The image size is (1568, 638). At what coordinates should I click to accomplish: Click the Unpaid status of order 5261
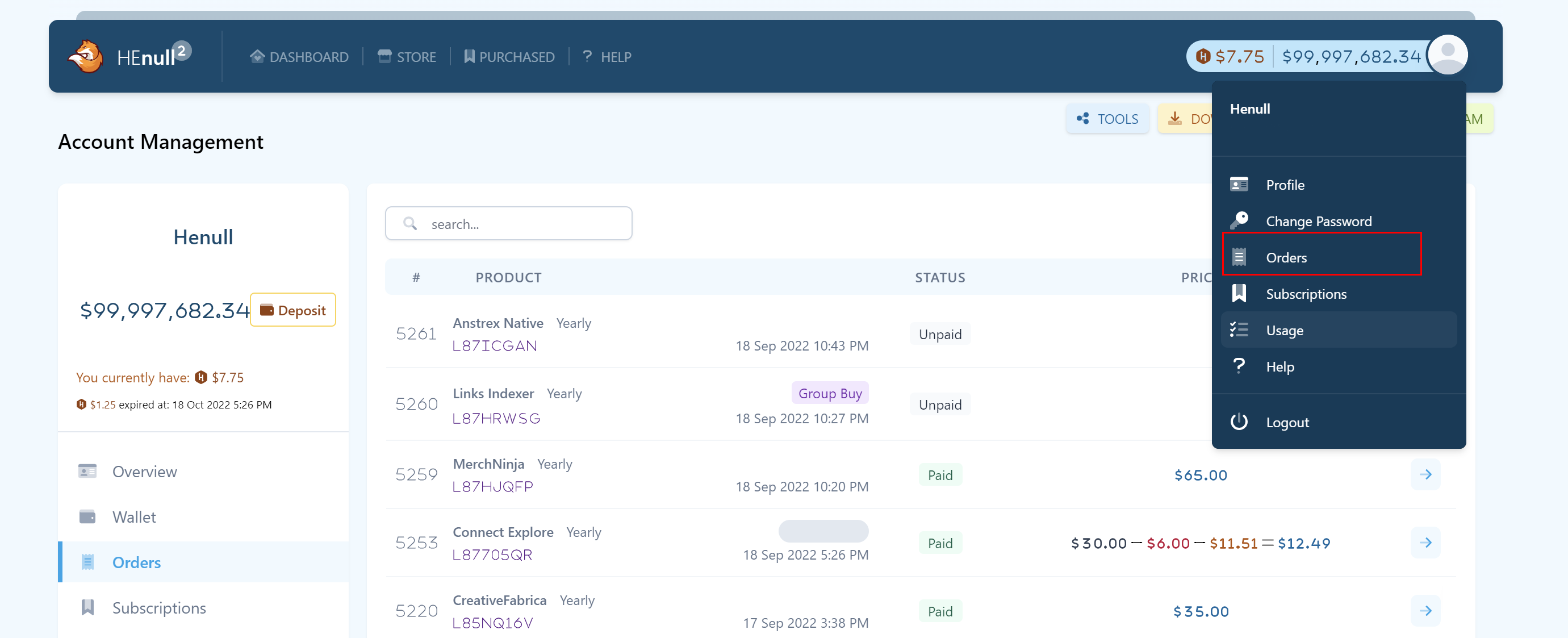point(940,334)
